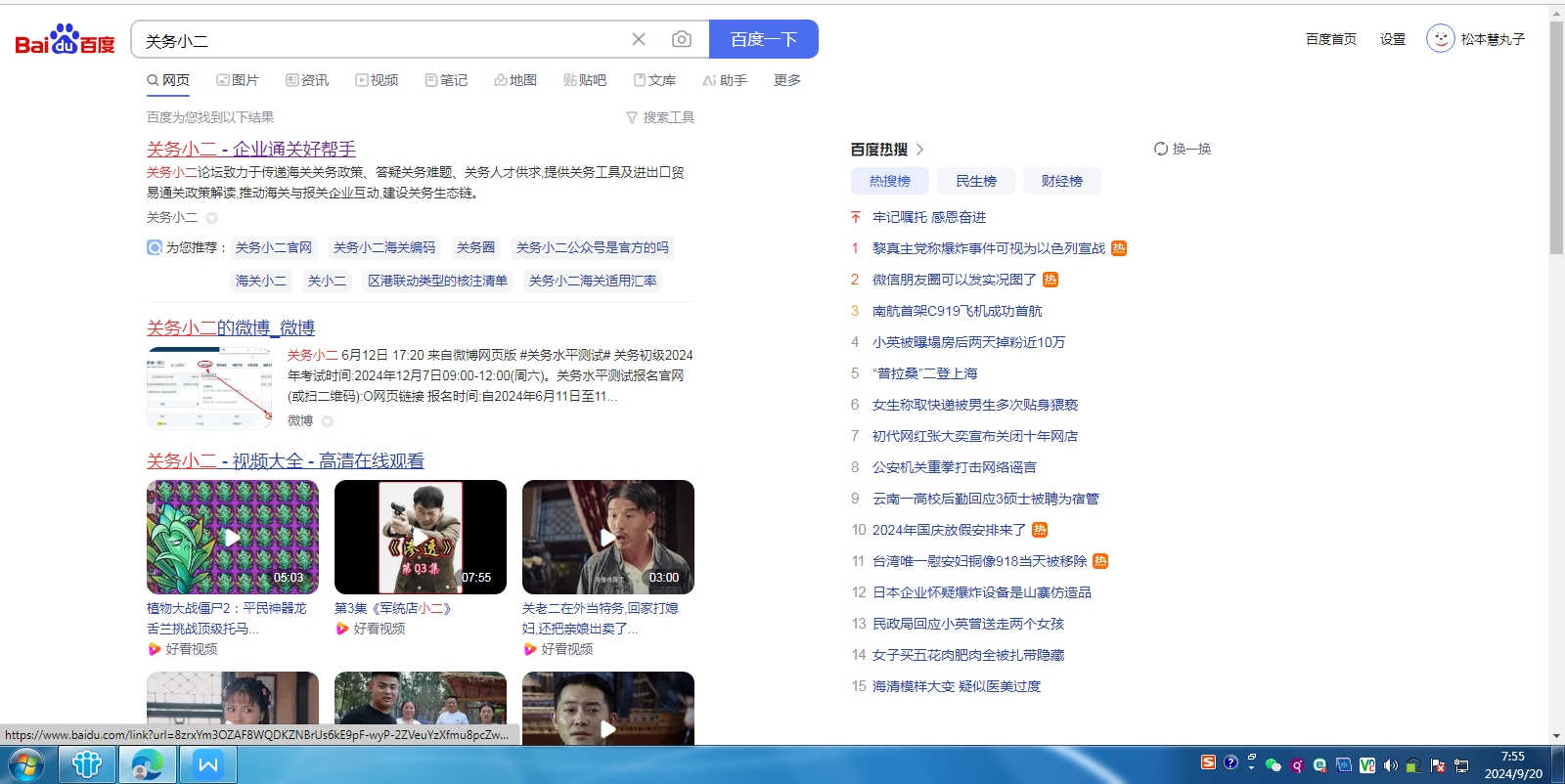Screen dimensions: 1565x784
Task: Open hot topic 微信朋友圈可以发实况图了
Action: pyautogui.click(x=955, y=280)
